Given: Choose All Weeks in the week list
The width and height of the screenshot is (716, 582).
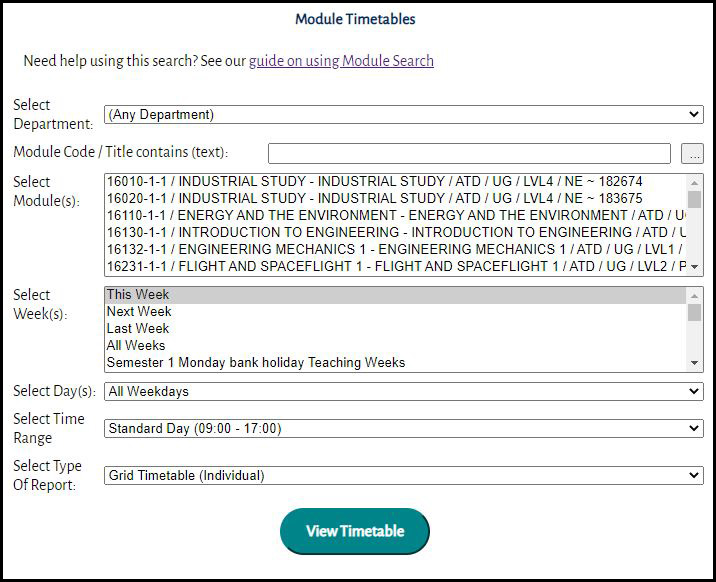Looking at the screenshot, I should click(136, 346).
